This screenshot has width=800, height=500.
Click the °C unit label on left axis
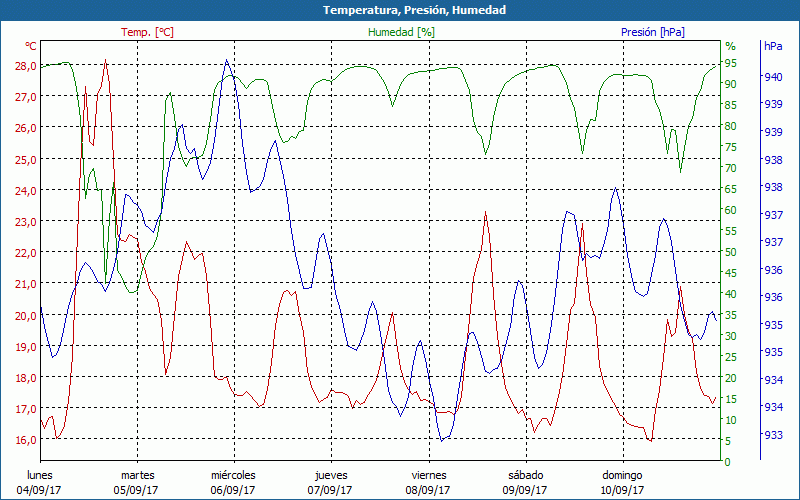tap(31, 46)
